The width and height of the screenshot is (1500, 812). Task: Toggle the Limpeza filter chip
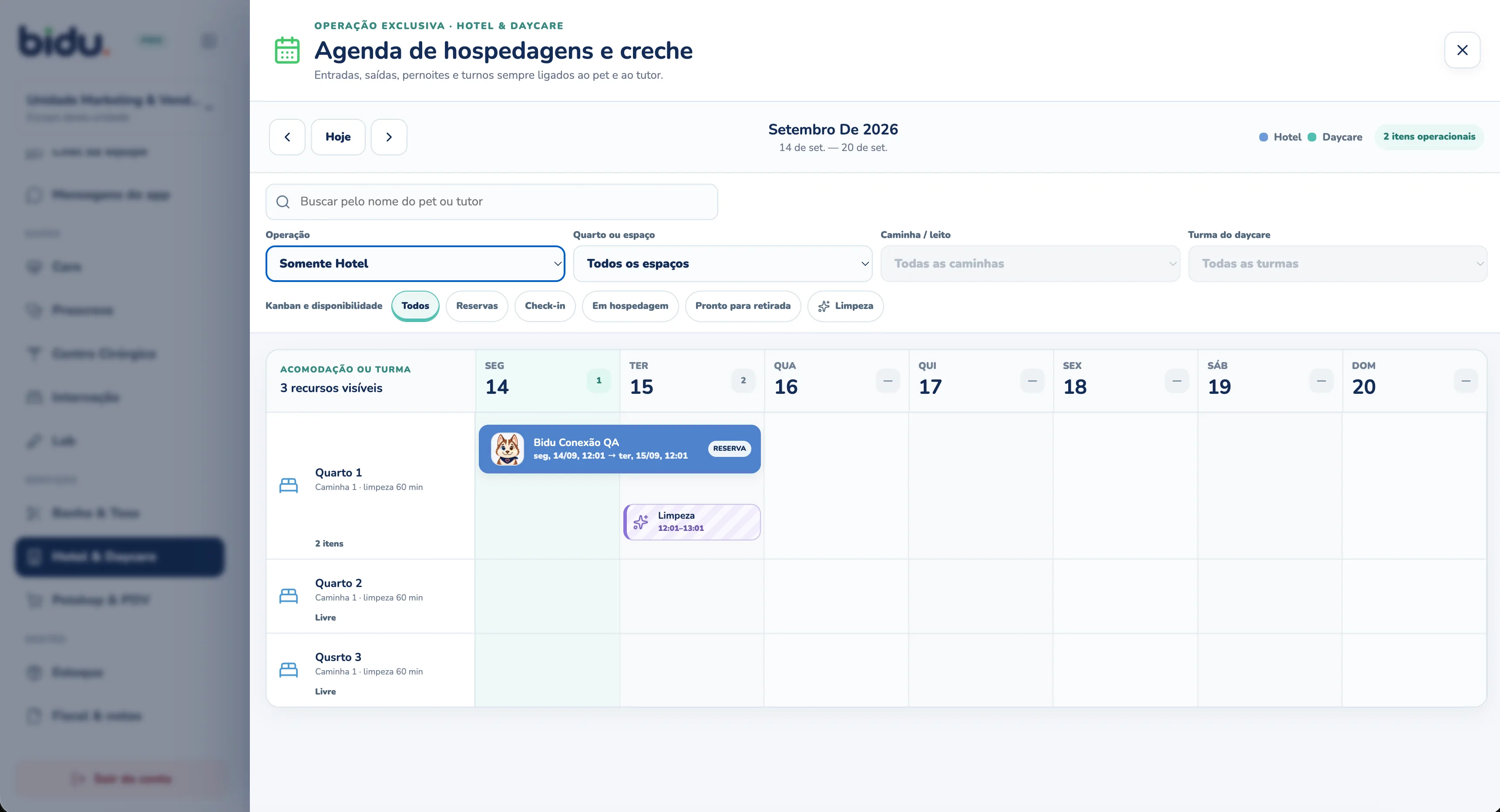[x=845, y=306]
